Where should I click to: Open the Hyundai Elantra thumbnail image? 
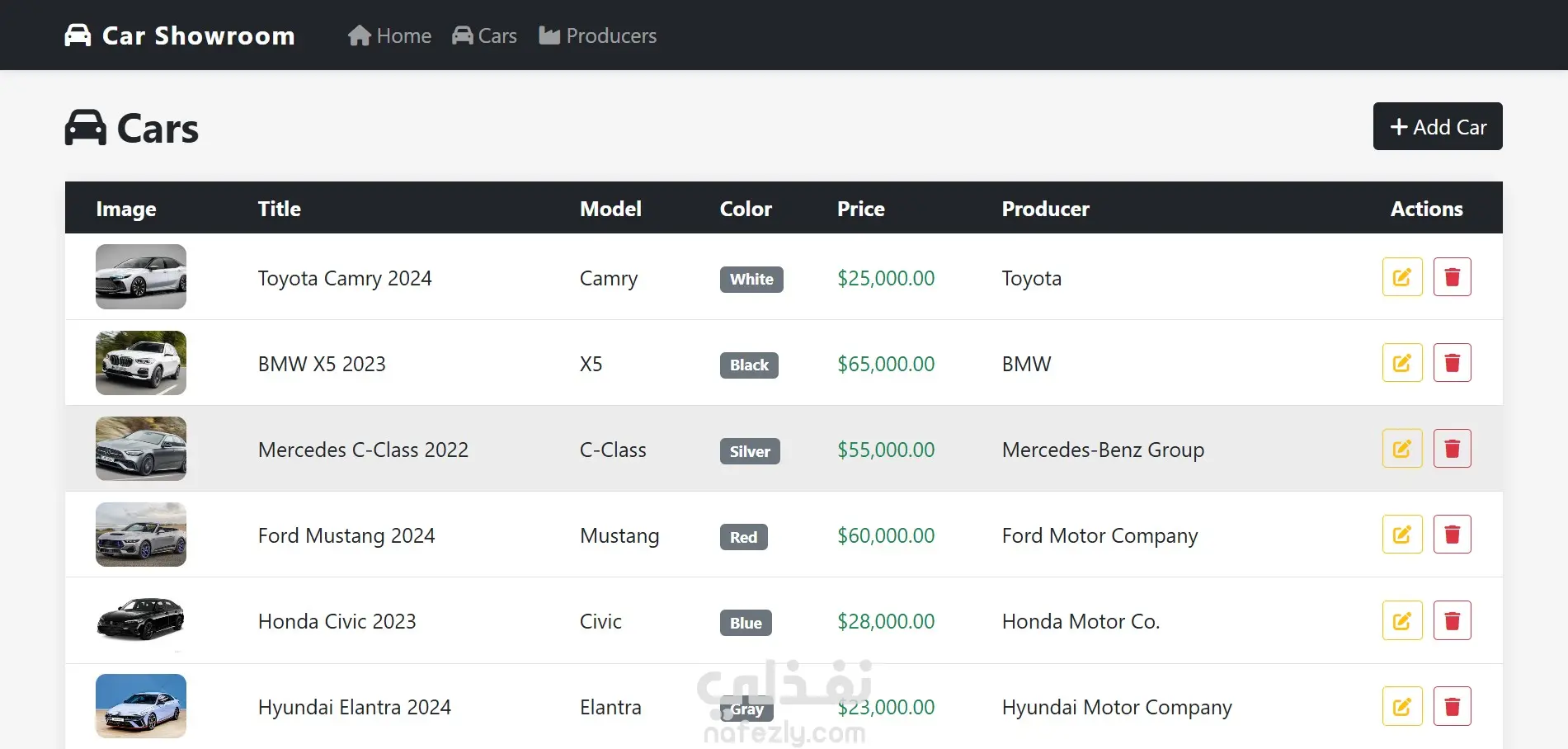(x=141, y=706)
